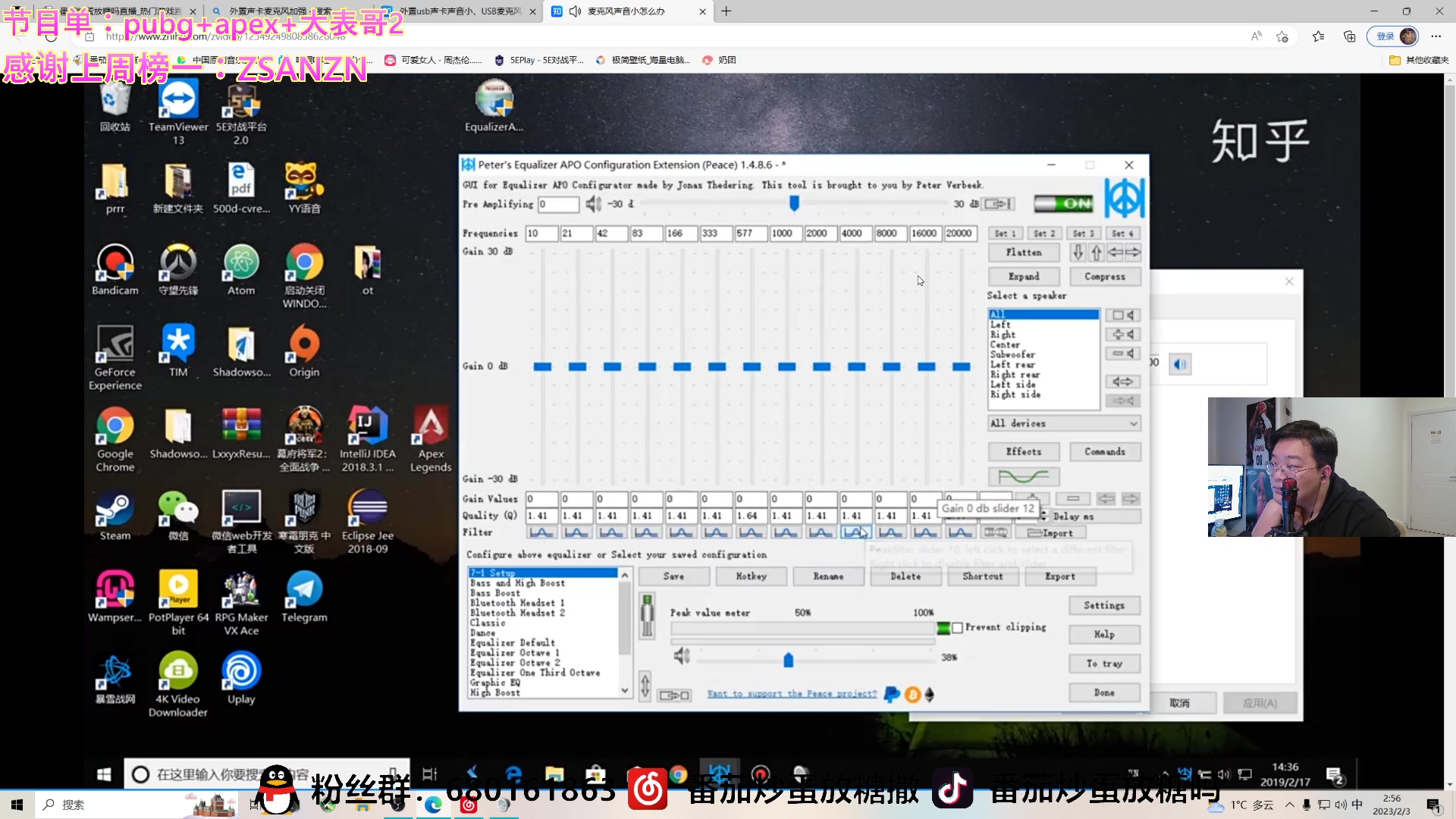Open the filter for the 1000 Hz band
Viewport: 1456px width, 819px height.
(786, 533)
